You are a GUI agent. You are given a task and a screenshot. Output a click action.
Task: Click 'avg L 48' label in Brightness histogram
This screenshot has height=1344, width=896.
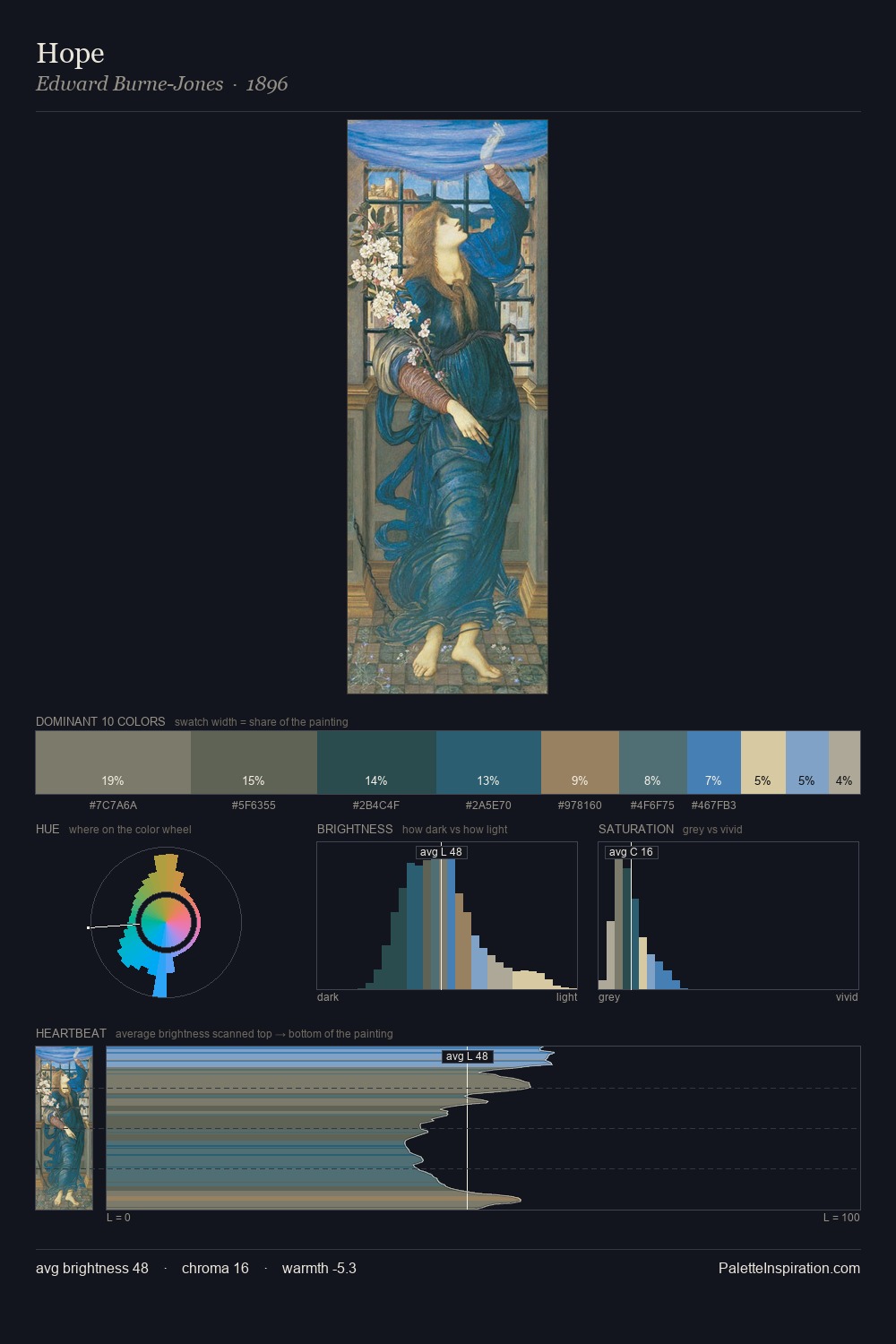[441, 852]
